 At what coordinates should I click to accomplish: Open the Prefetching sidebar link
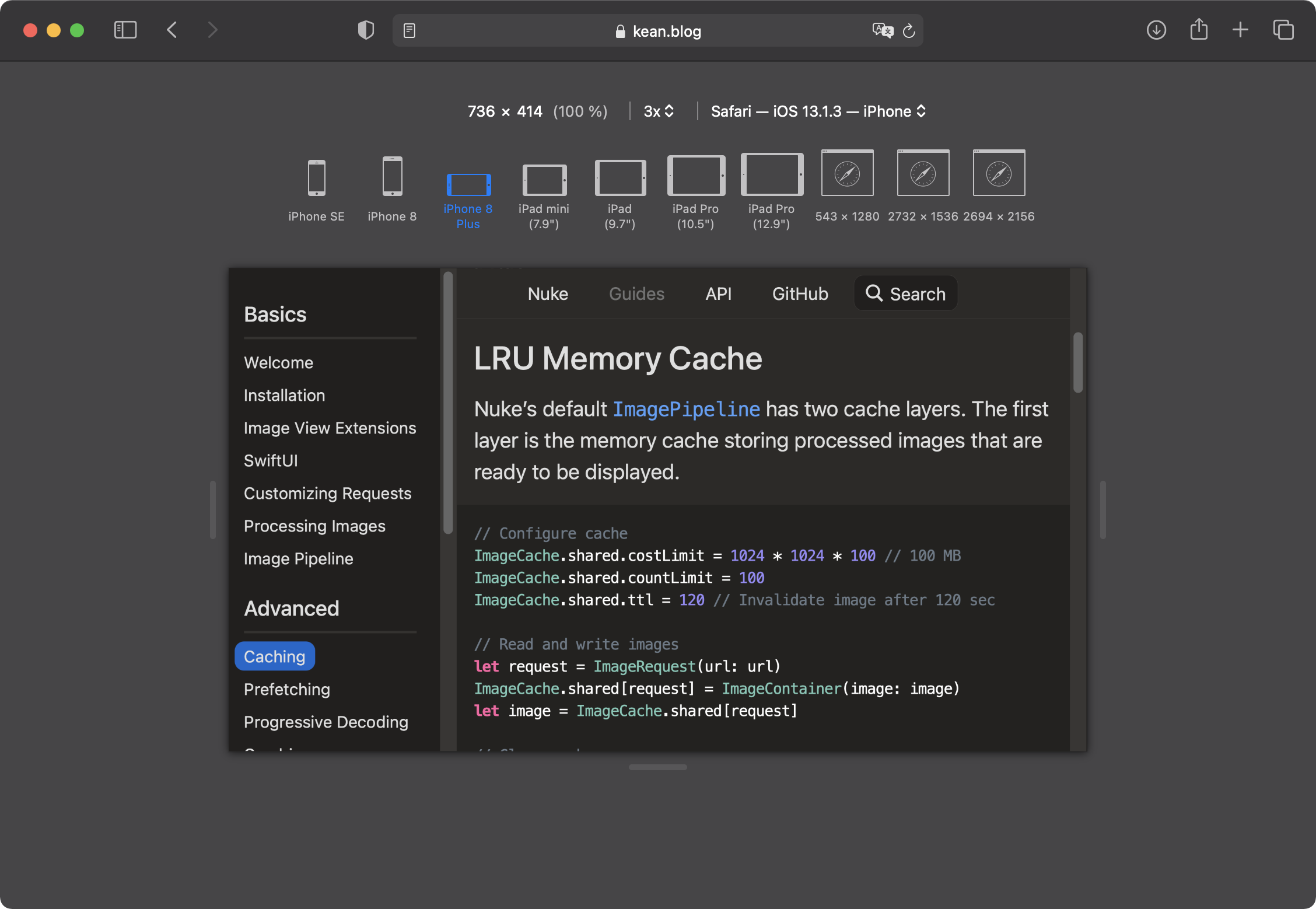coord(286,689)
